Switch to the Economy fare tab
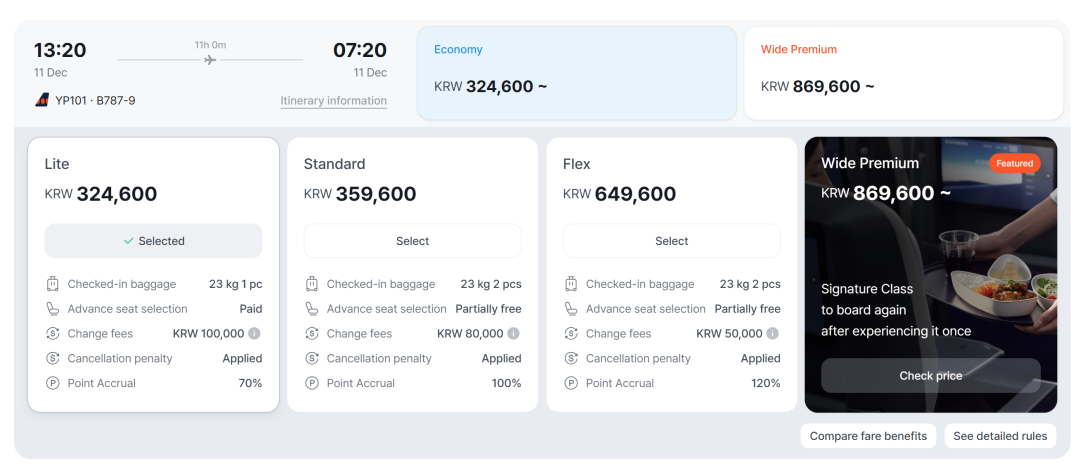Screen dimensions: 1080x466 click(576, 73)
